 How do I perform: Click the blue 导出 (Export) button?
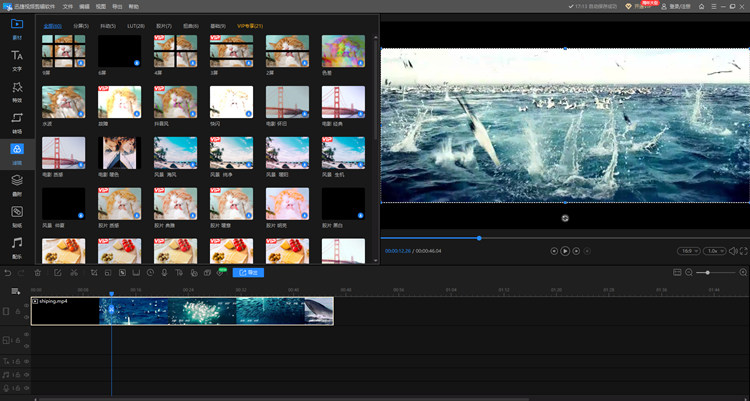click(248, 272)
